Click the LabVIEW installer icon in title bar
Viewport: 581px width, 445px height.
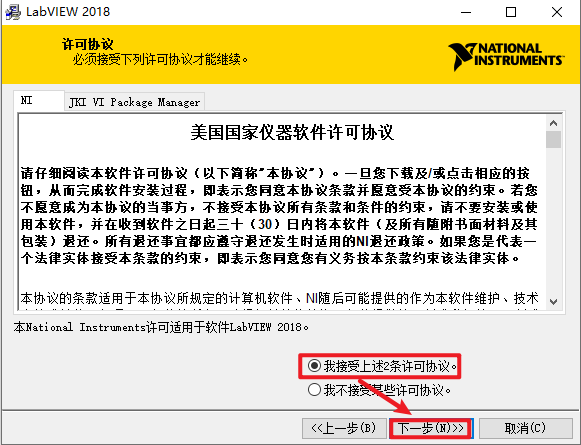[13, 12]
